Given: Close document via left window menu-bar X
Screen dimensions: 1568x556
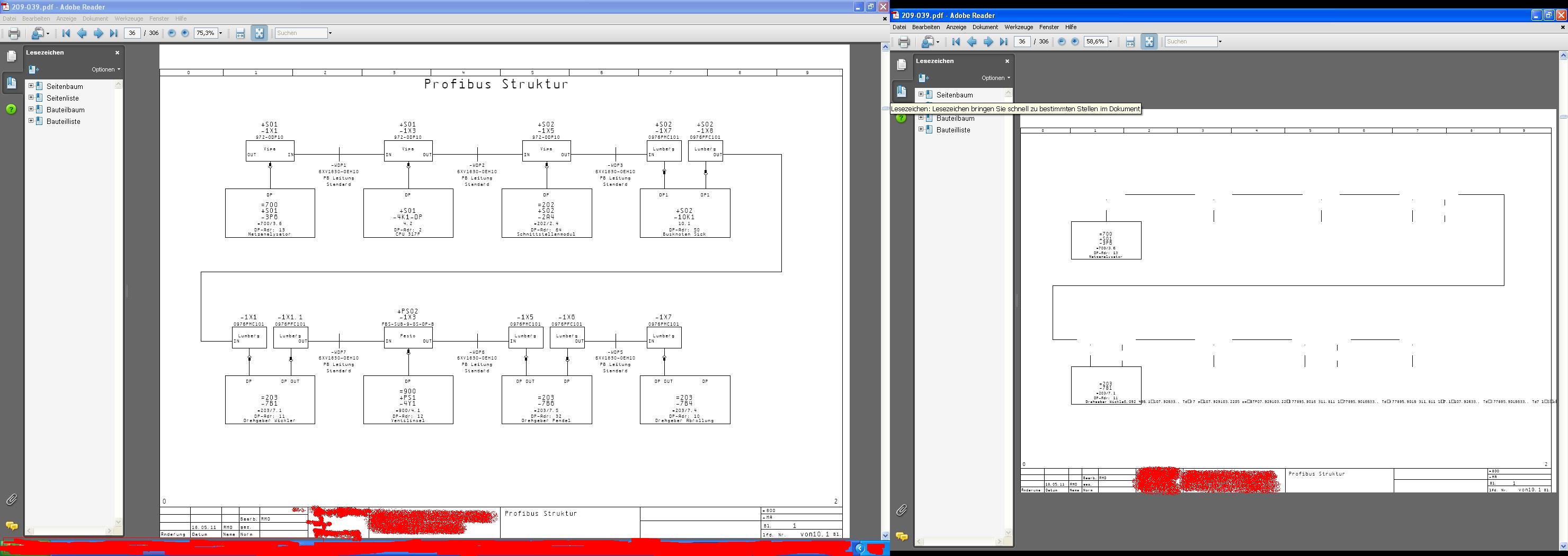Looking at the screenshot, I should [x=885, y=19].
